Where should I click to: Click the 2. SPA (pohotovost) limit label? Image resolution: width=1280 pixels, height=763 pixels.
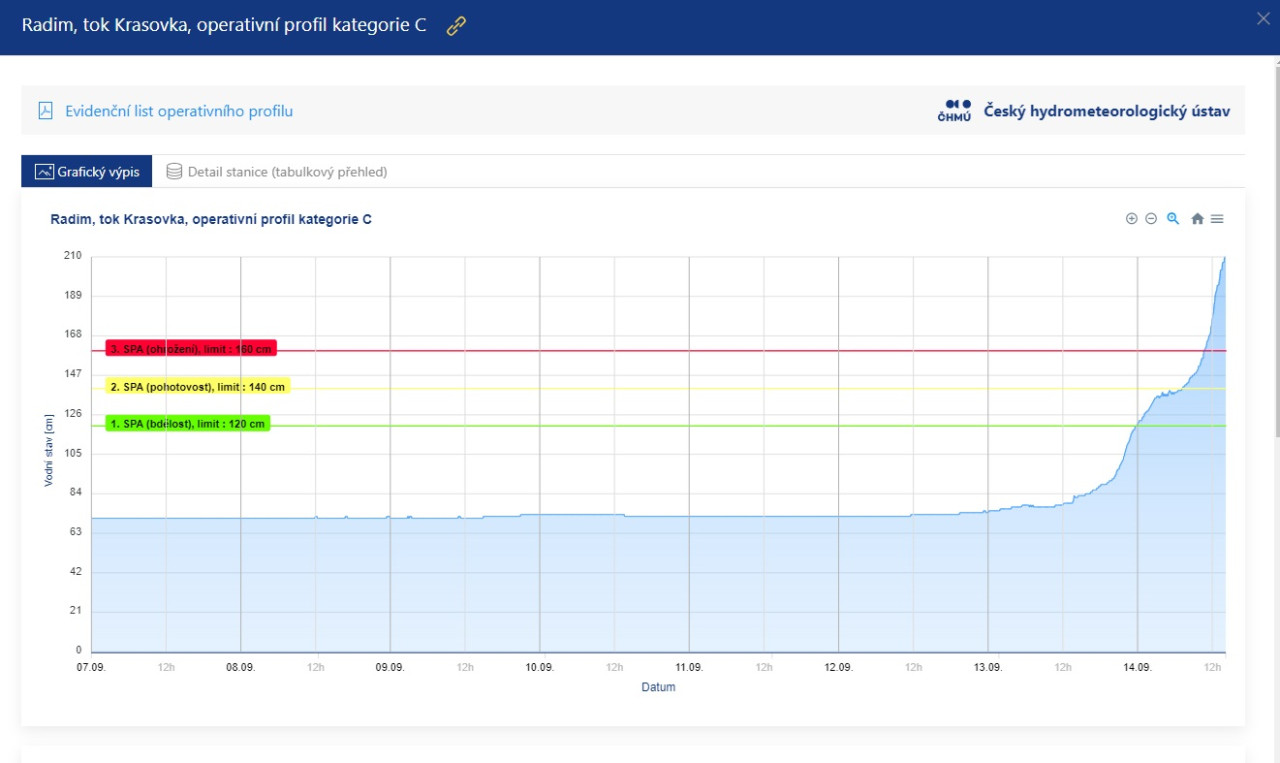(x=198, y=387)
